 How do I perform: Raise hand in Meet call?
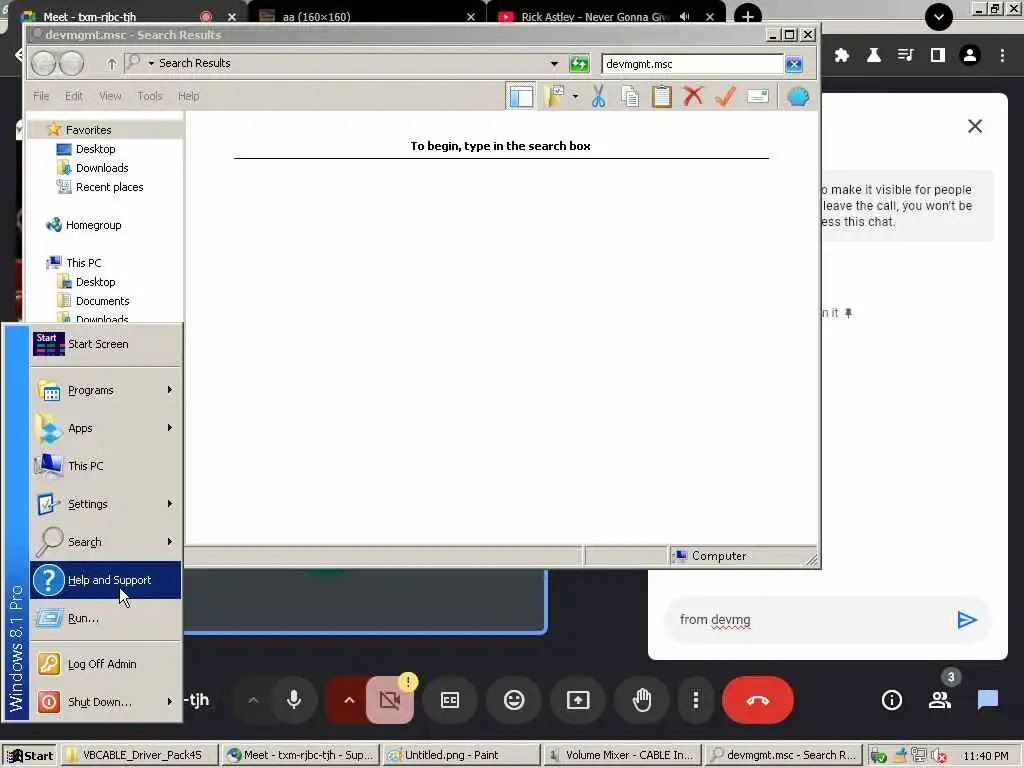pos(642,700)
